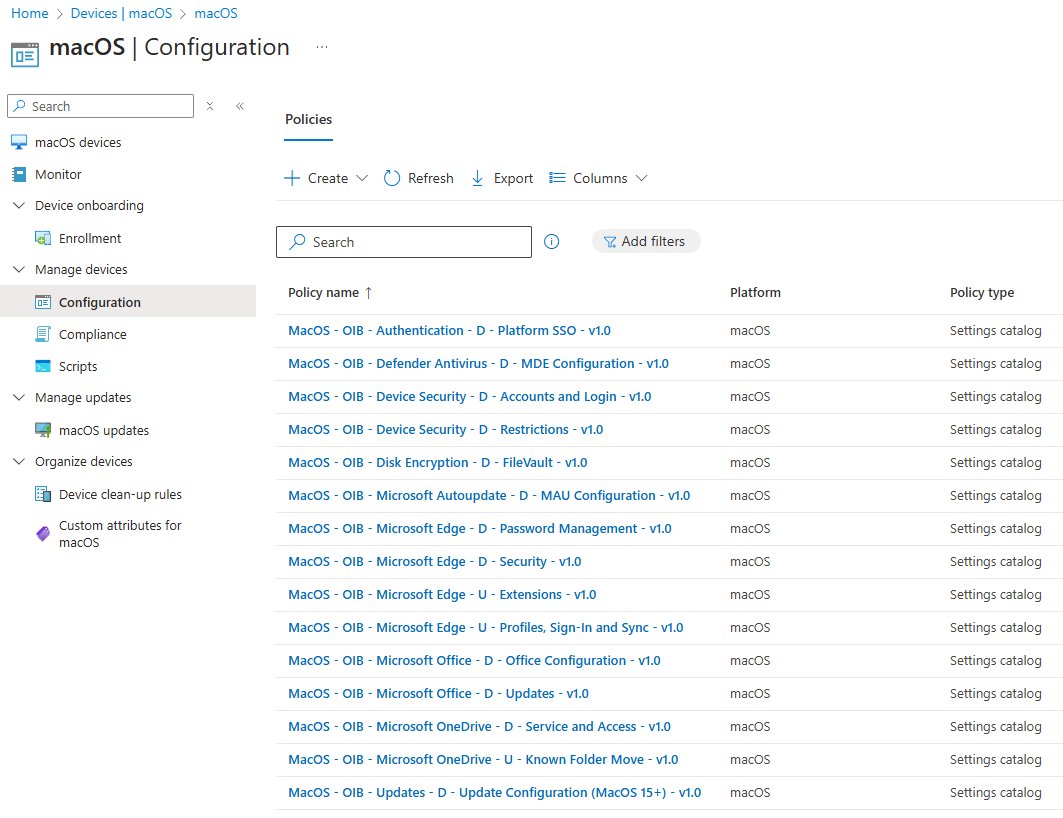Click the sidebar Search field
1063x818 pixels.
click(100, 106)
